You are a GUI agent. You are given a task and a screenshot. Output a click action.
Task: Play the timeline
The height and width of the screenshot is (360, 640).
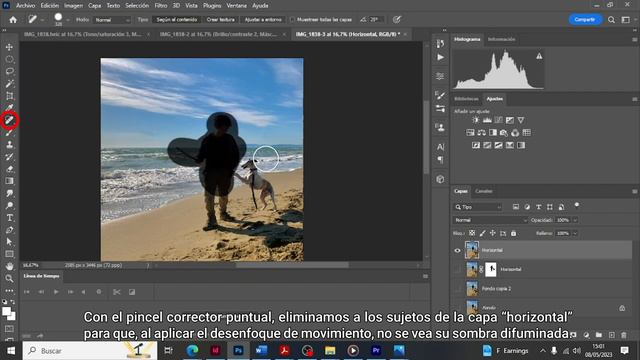pos(56,292)
